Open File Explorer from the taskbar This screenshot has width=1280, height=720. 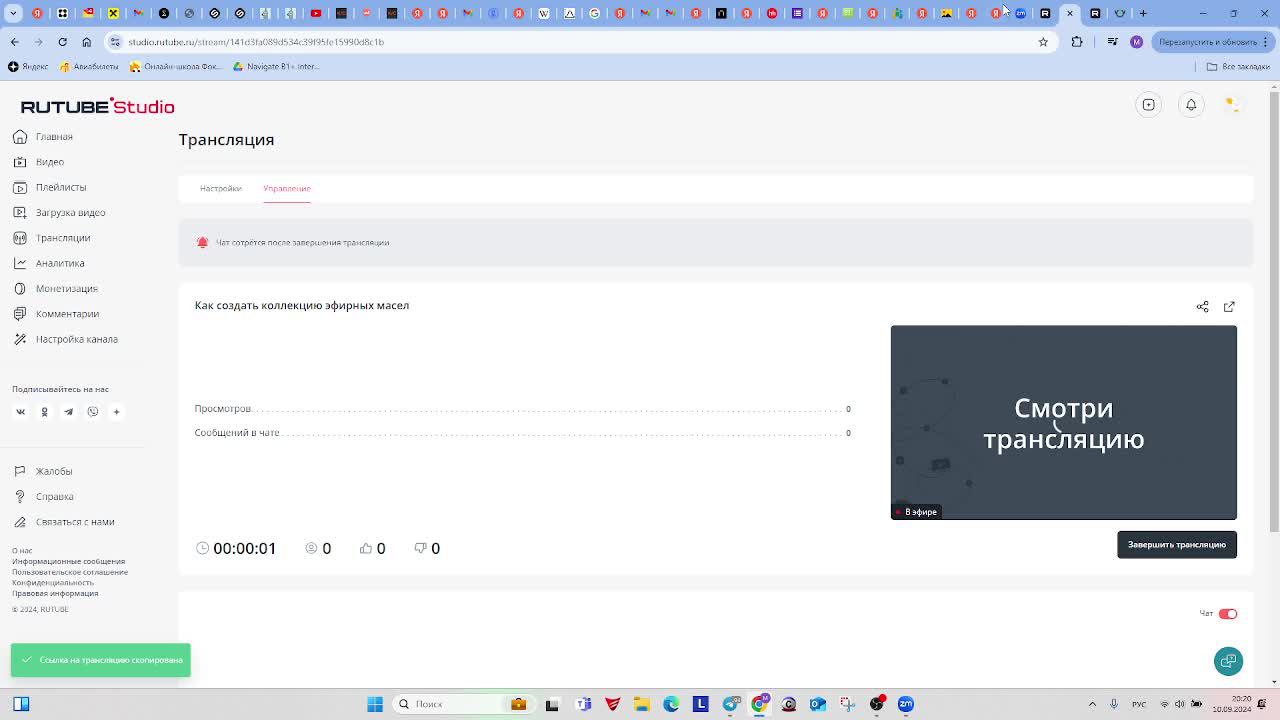click(x=642, y=704)
